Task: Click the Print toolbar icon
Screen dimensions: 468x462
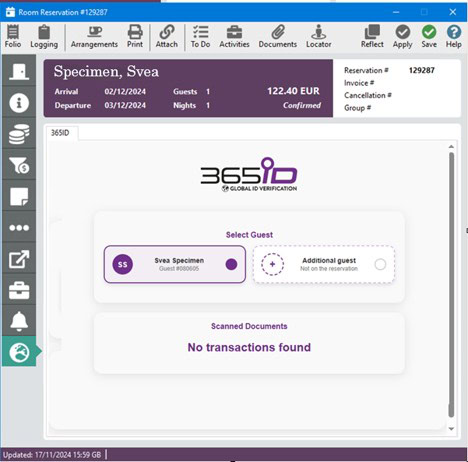Action: click(x=135, y=36)
